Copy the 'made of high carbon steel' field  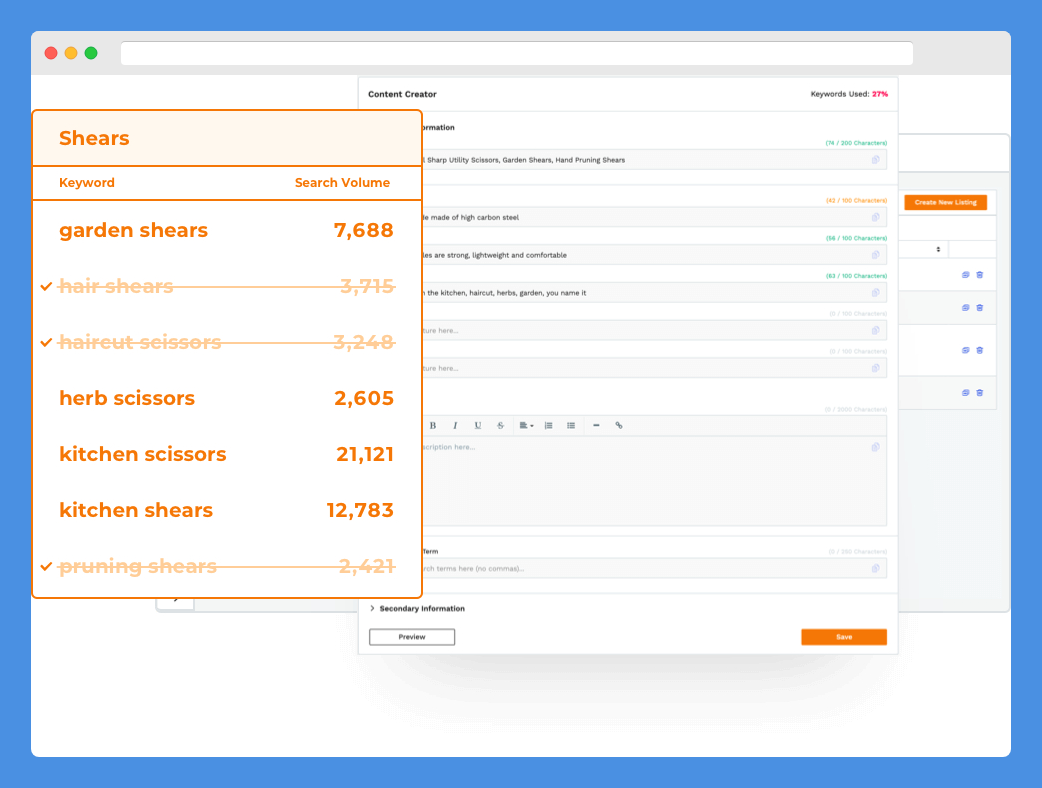[875, 217]
